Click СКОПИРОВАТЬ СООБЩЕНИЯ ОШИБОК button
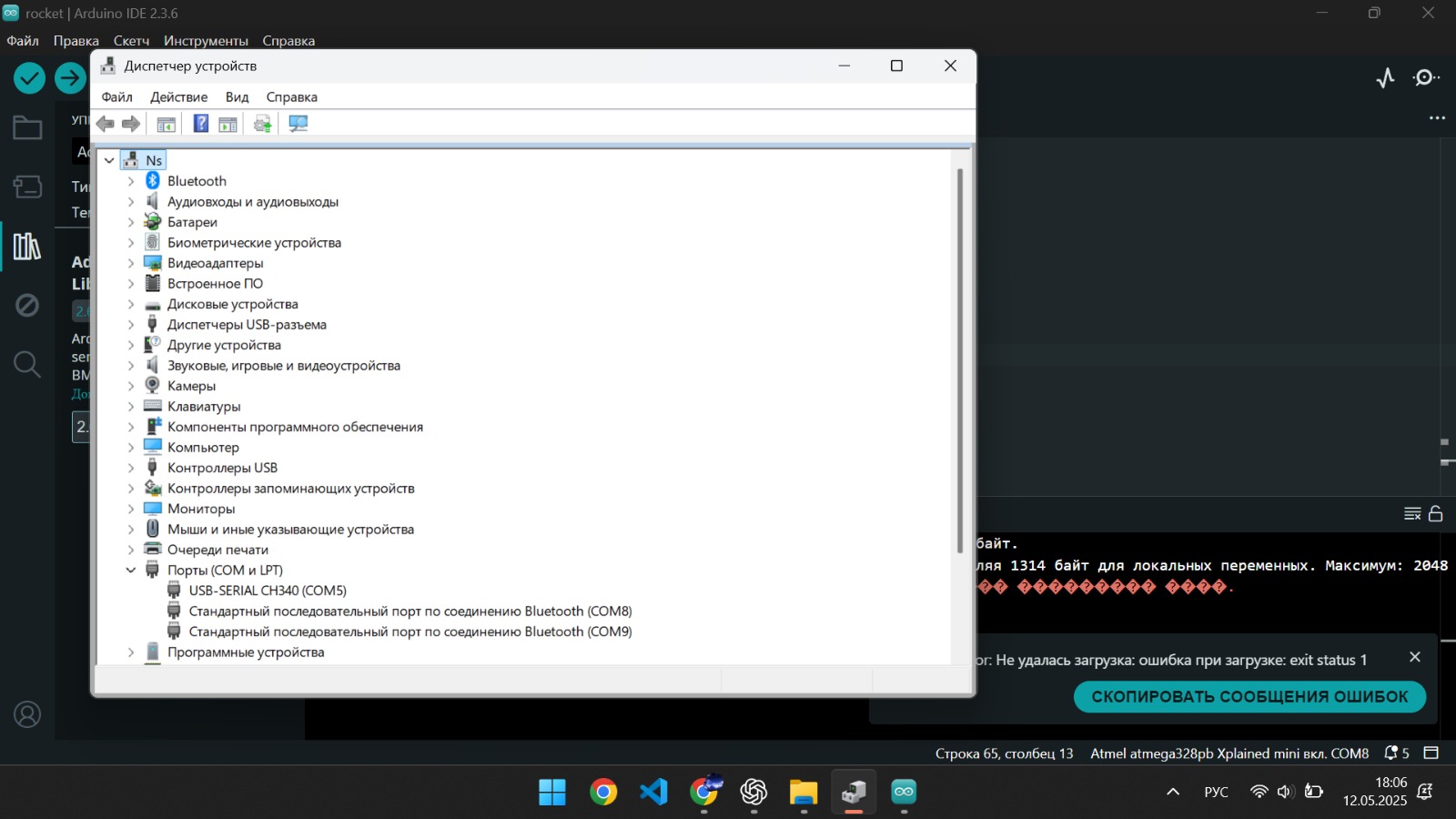Viewport: 1456px width, 819px height. (x=1249, y=696)
